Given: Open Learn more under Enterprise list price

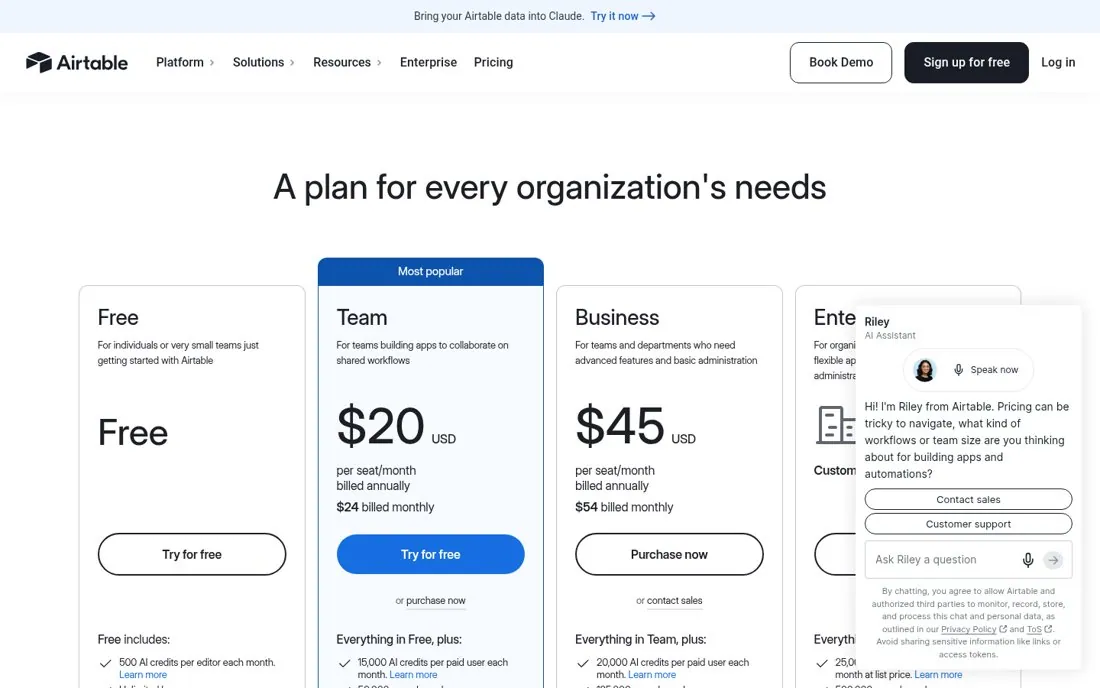Looking at the screenshot, I should pyautogui.click(x=938, y=675).
